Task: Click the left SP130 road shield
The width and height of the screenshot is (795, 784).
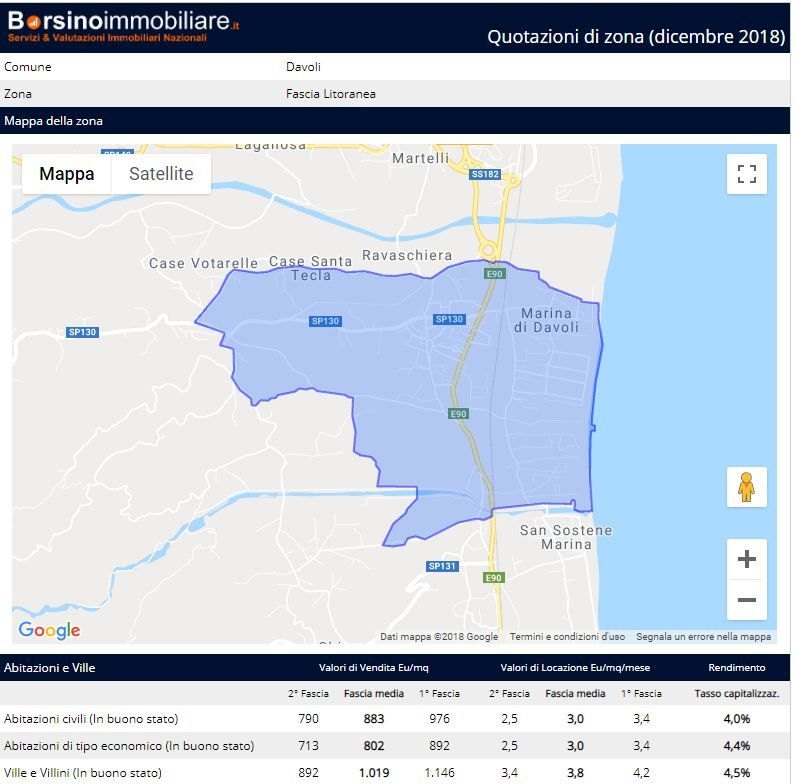Action: click(x=83, y=332)
